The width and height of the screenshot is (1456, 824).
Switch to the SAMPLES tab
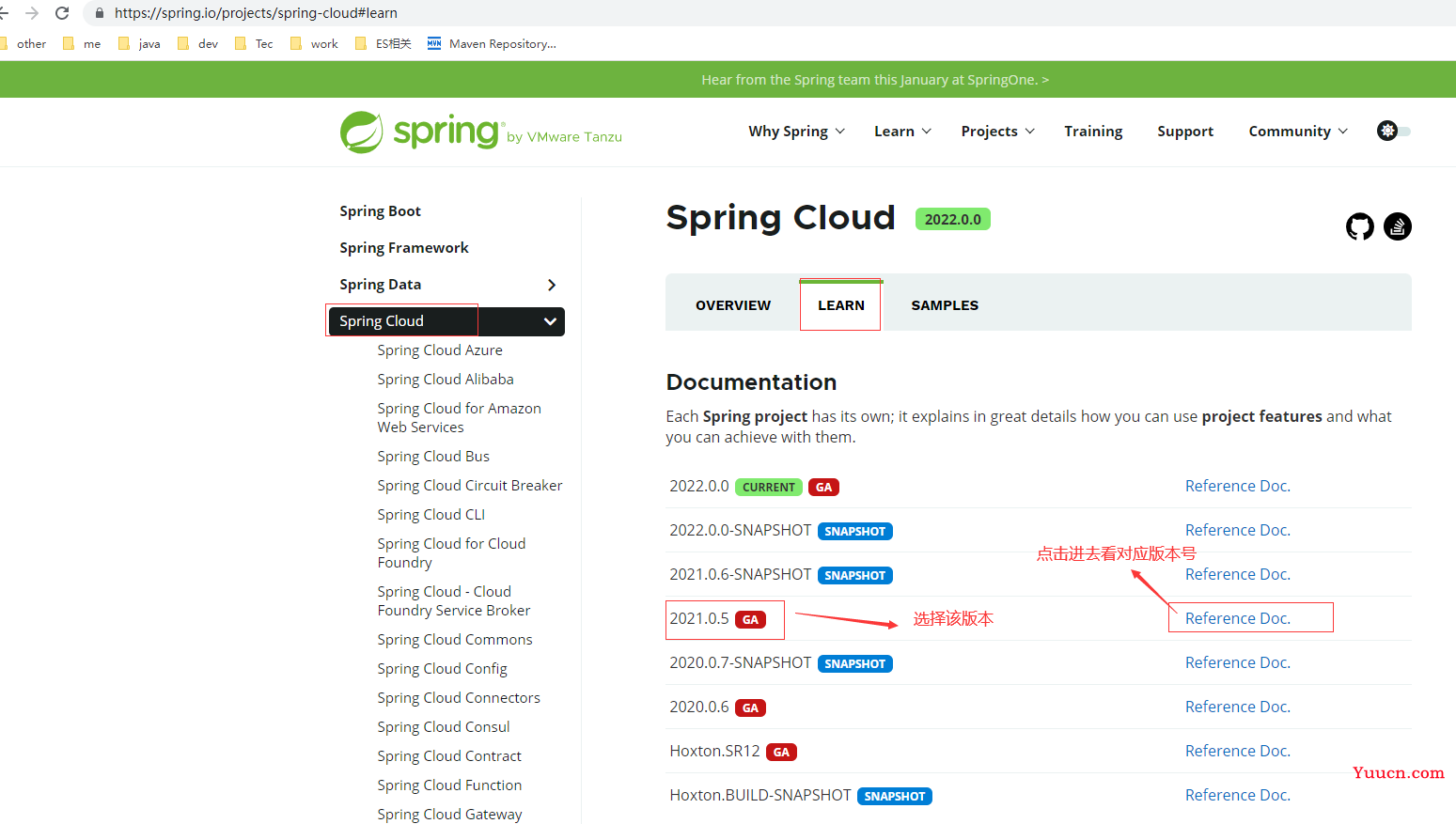[945, 305]
